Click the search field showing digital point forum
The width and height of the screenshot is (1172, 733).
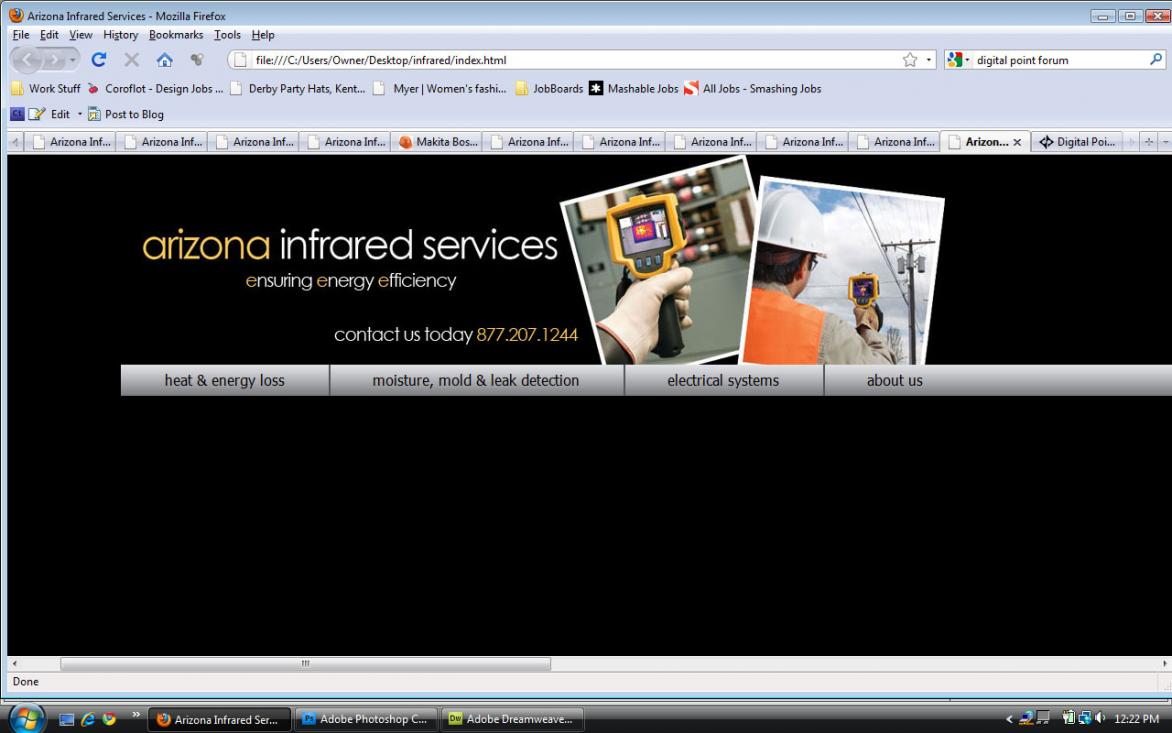[1059, 60]
